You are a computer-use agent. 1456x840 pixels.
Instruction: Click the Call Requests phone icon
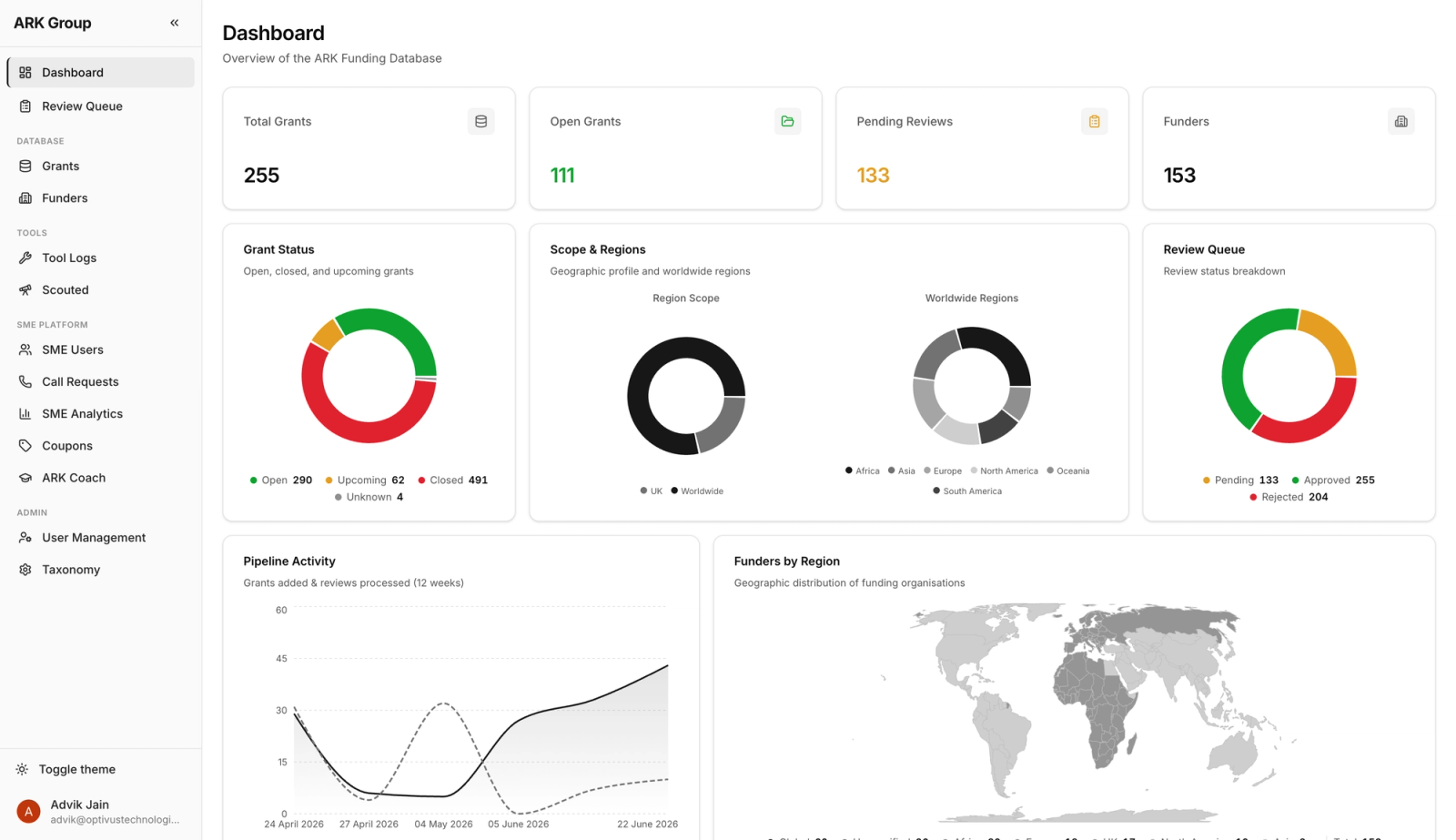(x=25, y=382)
